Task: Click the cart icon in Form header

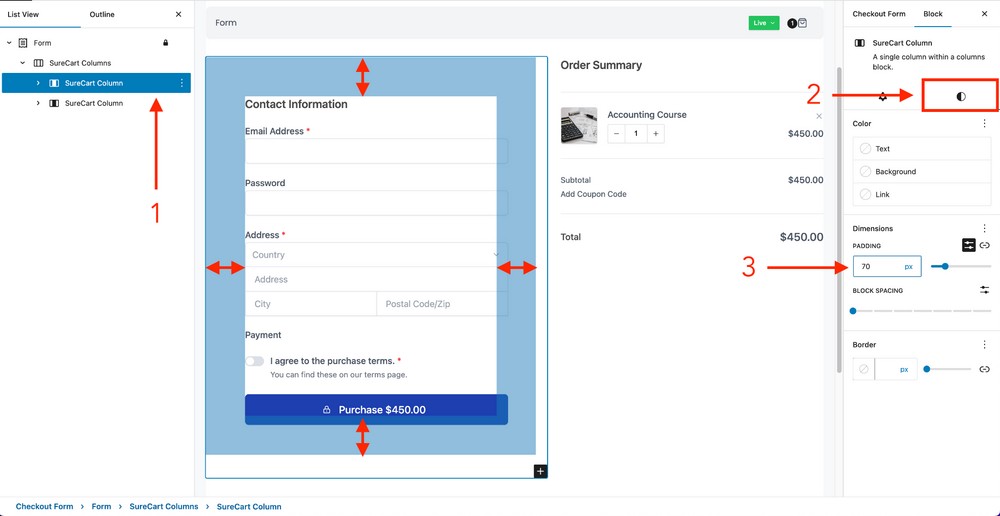Action: click(x=802, y=23)
